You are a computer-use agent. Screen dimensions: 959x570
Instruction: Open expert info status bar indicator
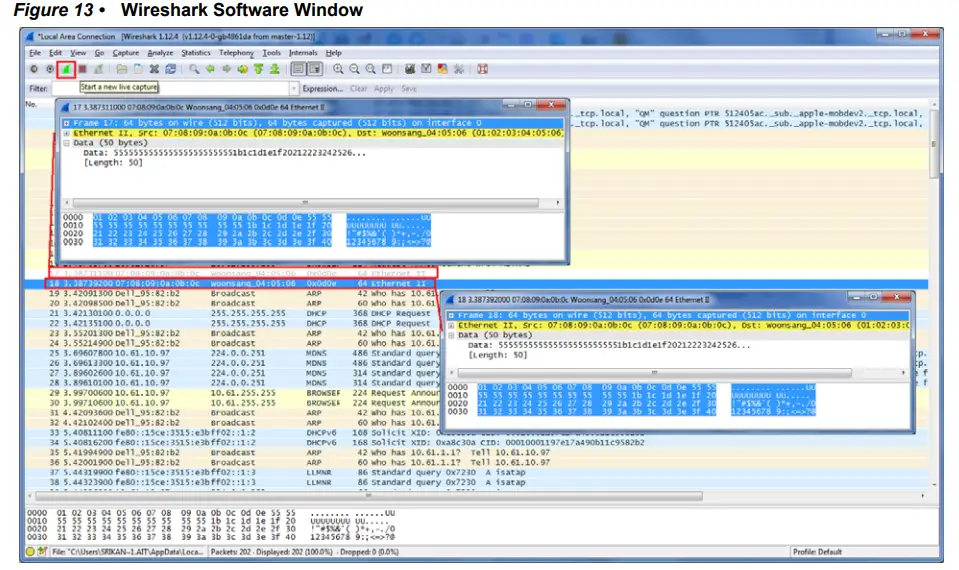point(31,552)
